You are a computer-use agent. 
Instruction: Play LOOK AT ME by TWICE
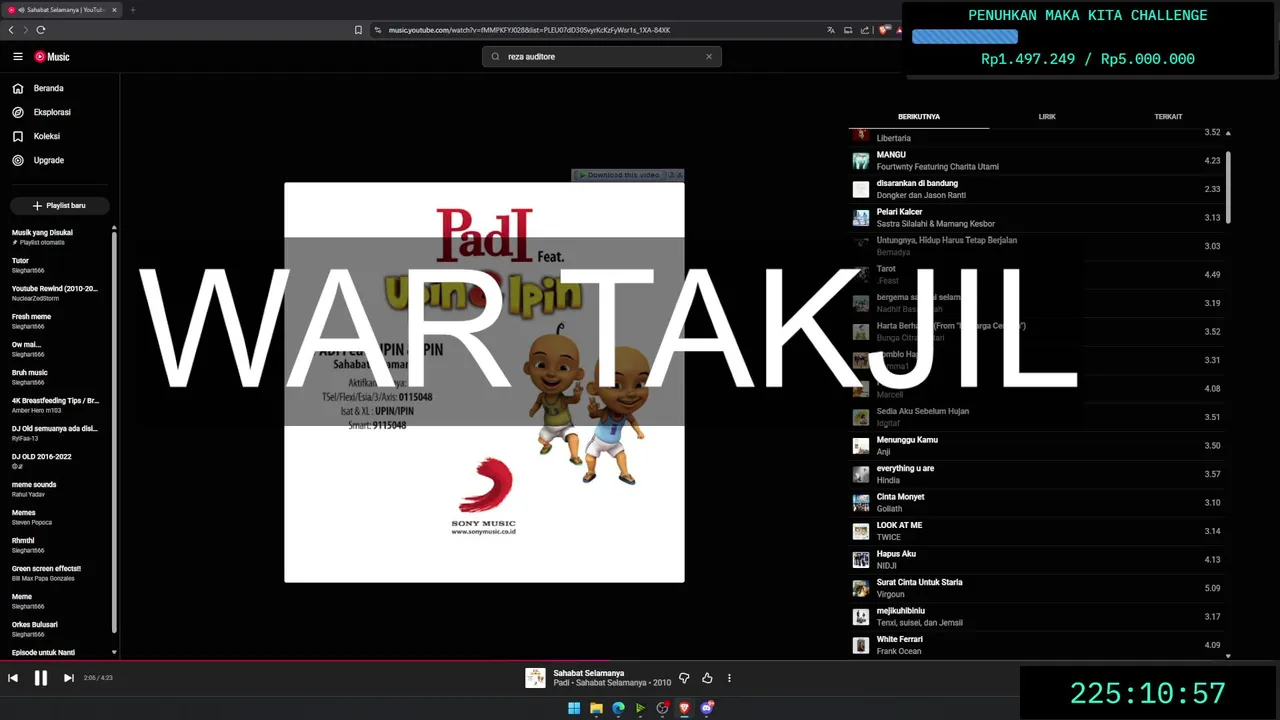point(1036,531)
